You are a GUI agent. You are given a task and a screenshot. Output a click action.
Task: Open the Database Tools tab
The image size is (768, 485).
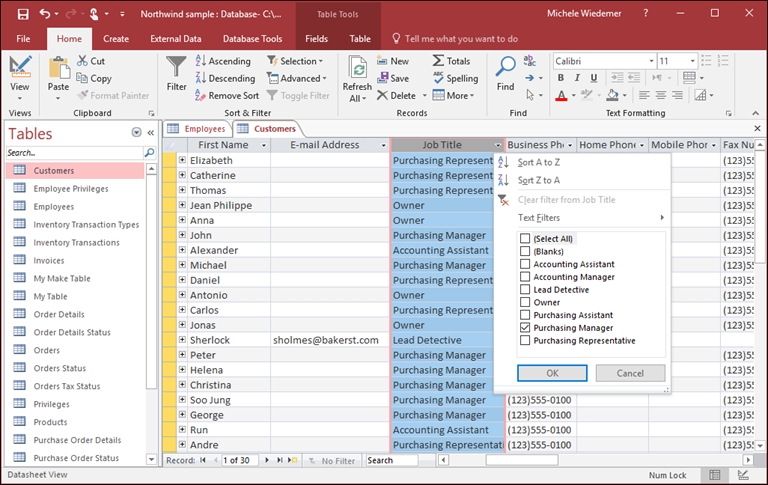[252, 39]
